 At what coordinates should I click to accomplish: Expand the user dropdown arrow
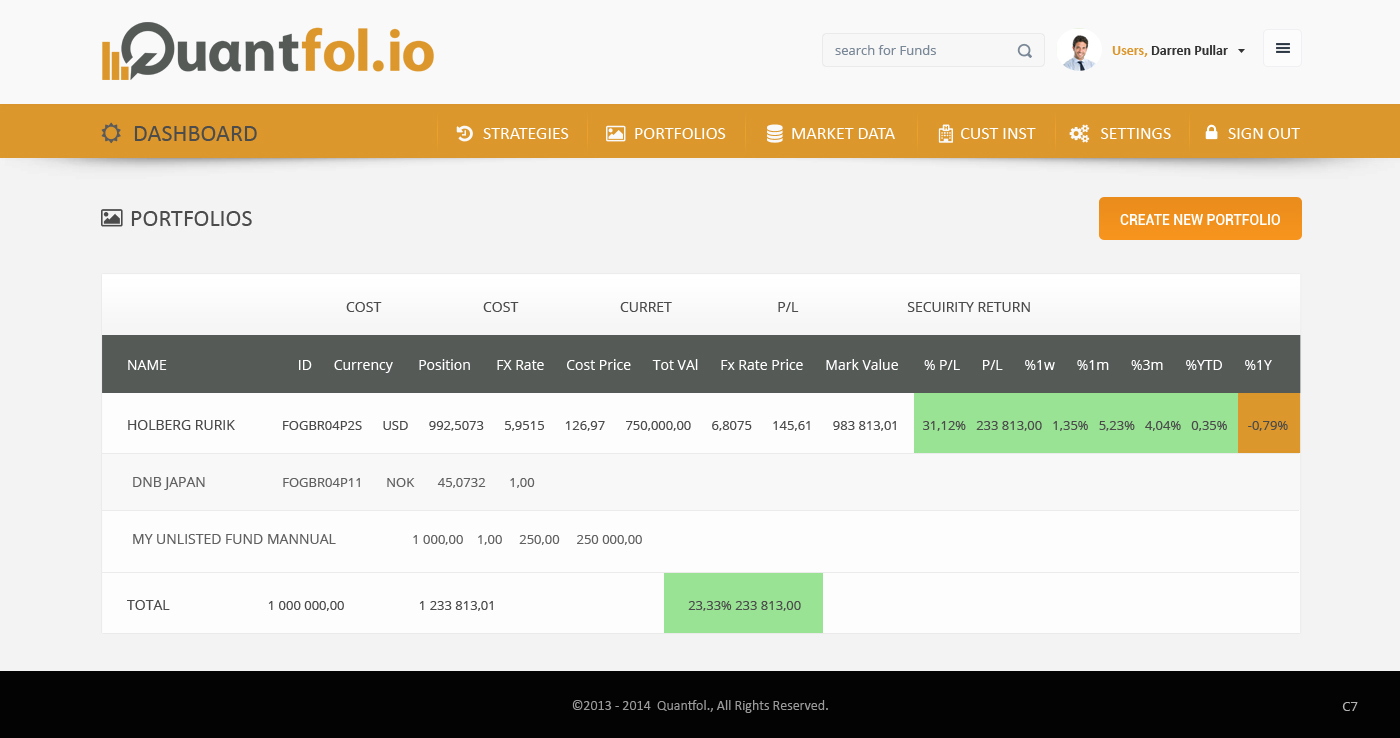pyautogui.click(x=1242, y=51)
